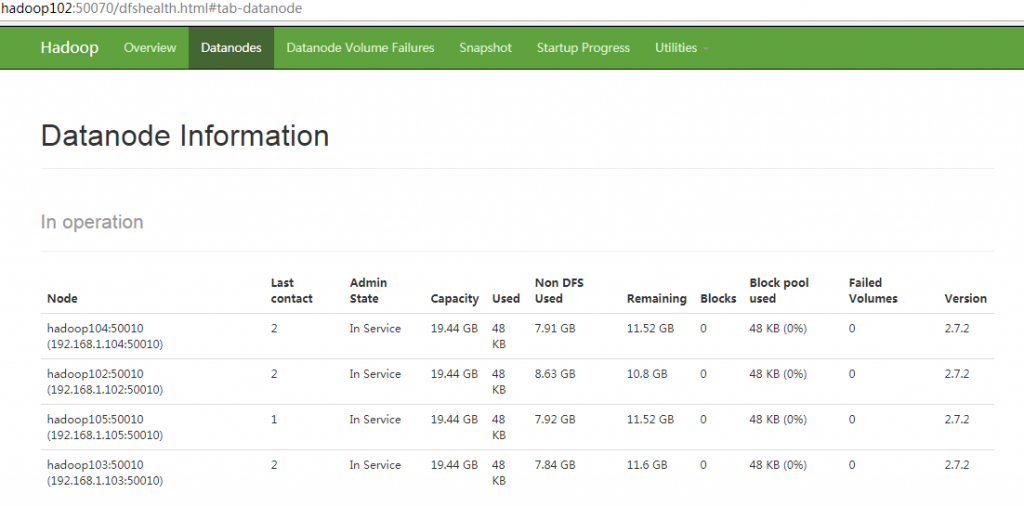
Task: Click the Remaining column header
Action: pos(656,298)
